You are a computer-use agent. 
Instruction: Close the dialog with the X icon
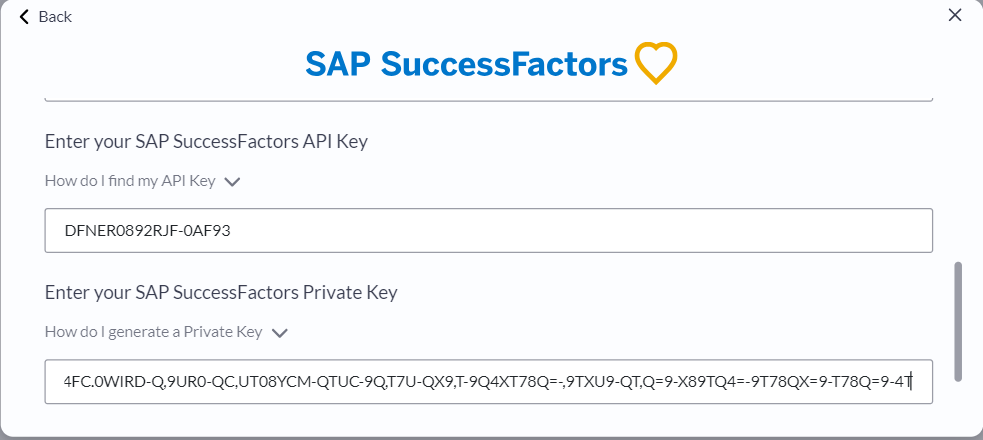pos(955,15)
